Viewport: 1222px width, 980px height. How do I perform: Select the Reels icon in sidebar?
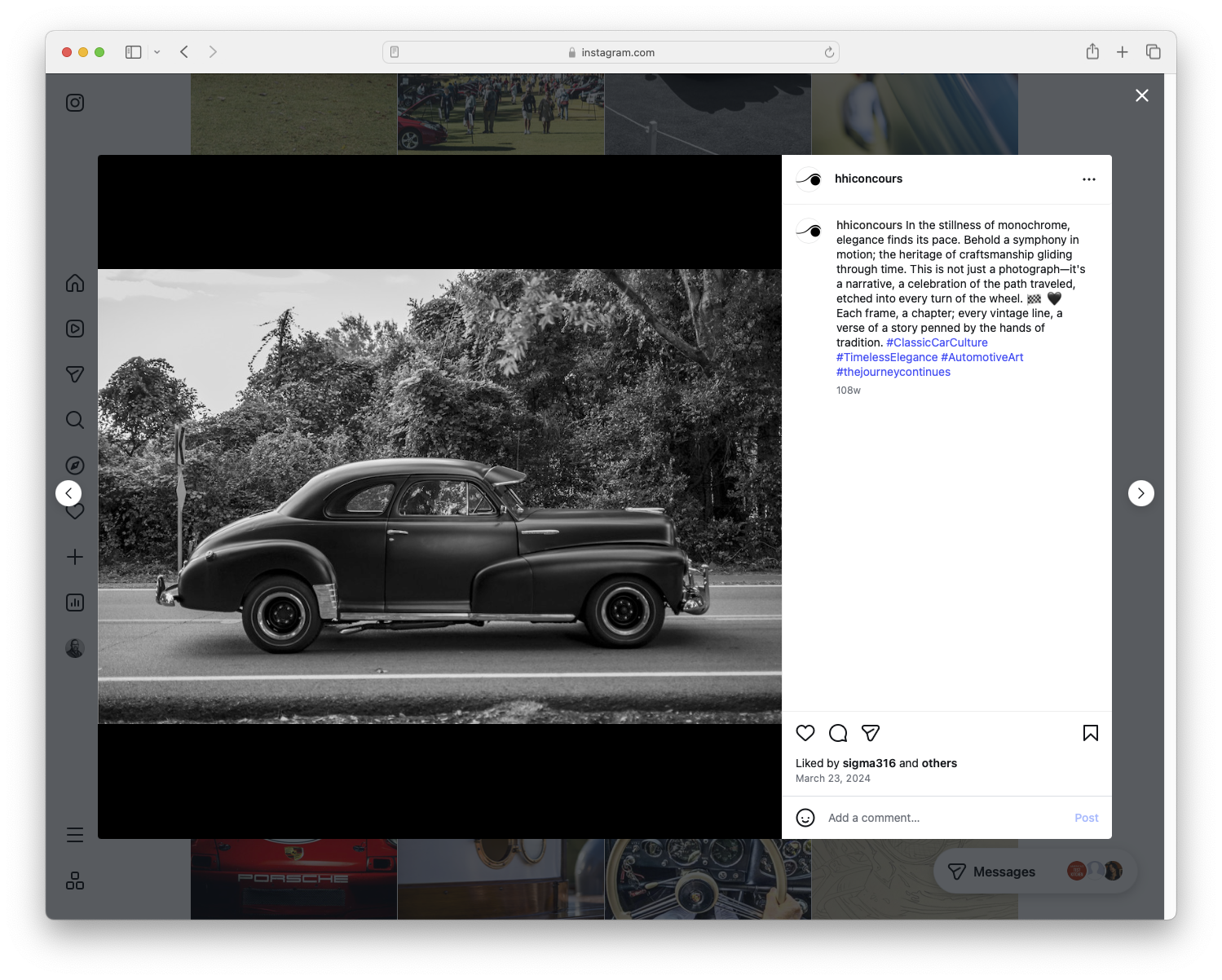[74, 329]
